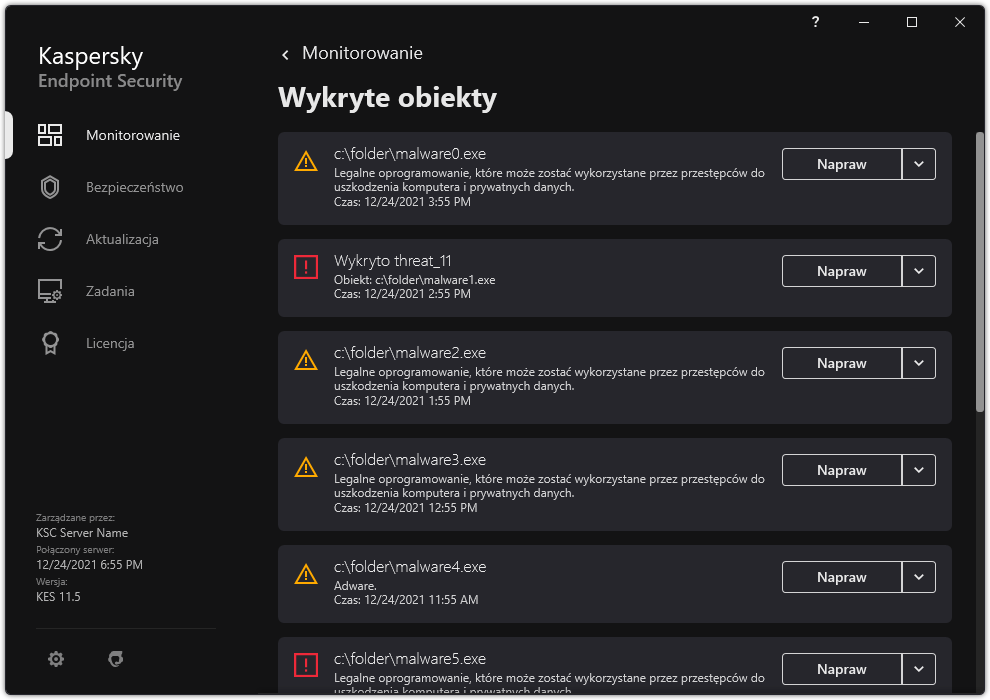Click the support icon beside the settings gear
The height and width of the screenshot is (700, 990).
tap(115, 659)
